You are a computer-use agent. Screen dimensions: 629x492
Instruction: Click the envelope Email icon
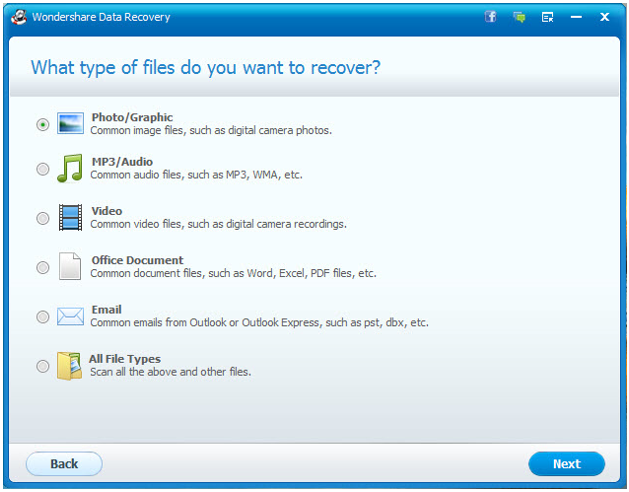click(x=70, y=317)
